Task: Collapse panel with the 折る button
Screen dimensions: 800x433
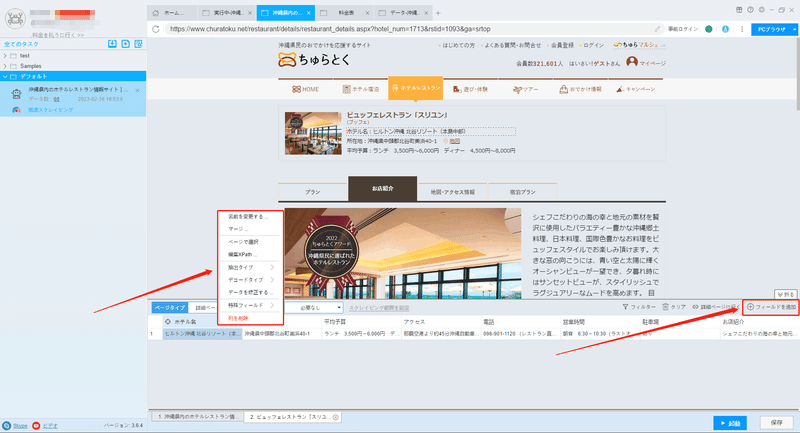Action: coord(786,295)
